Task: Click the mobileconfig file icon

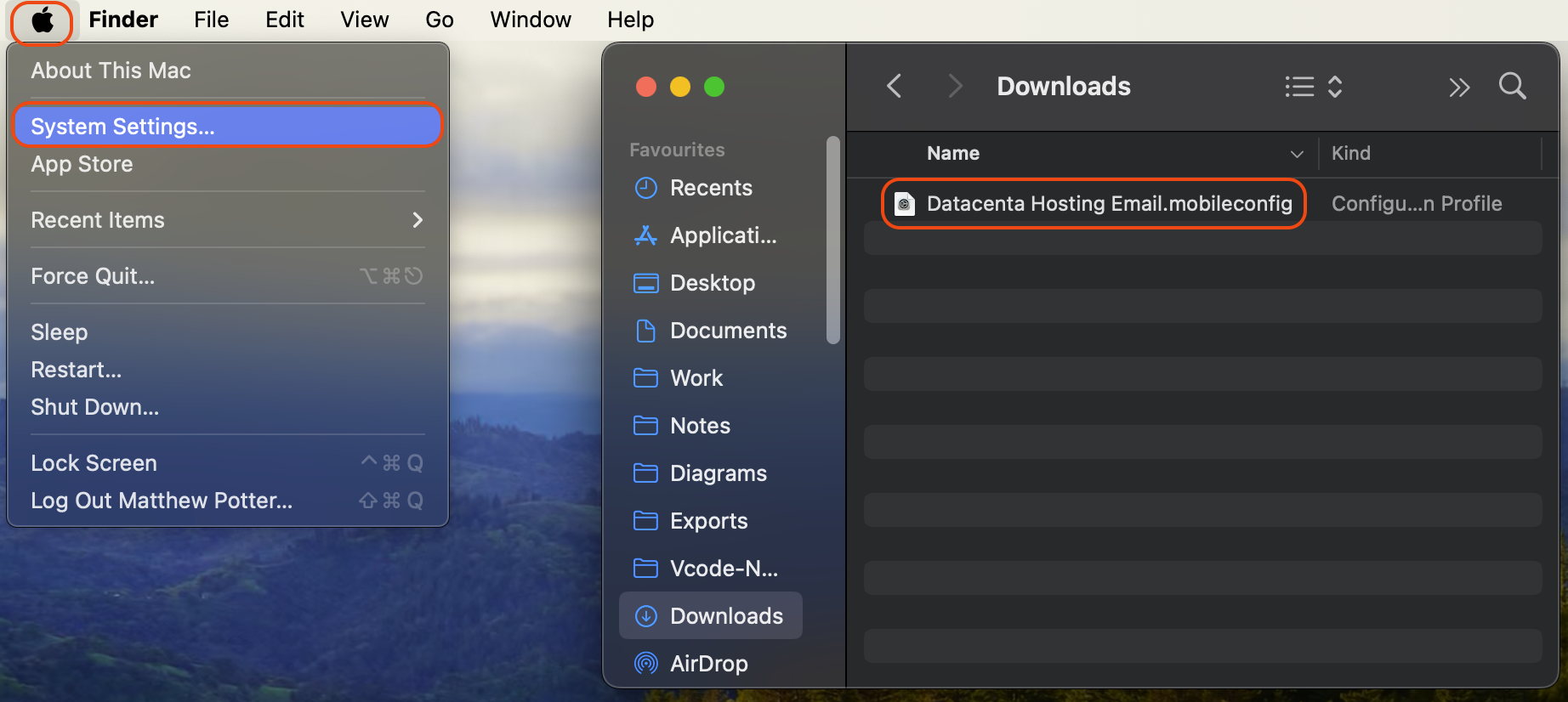Action: [x=905, y=204]
